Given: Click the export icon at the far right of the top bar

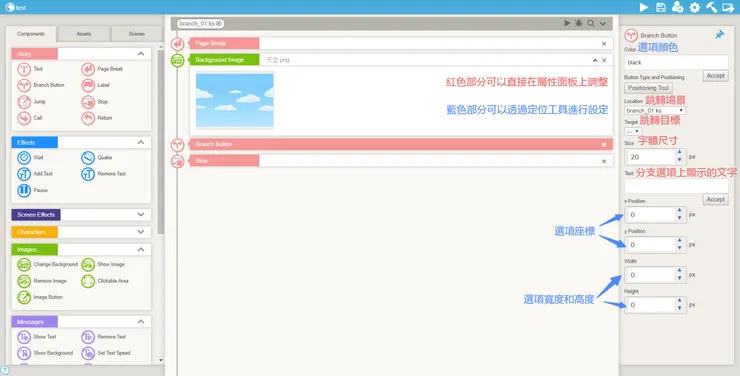Looking at the screenshot, I should click(728, 7).
